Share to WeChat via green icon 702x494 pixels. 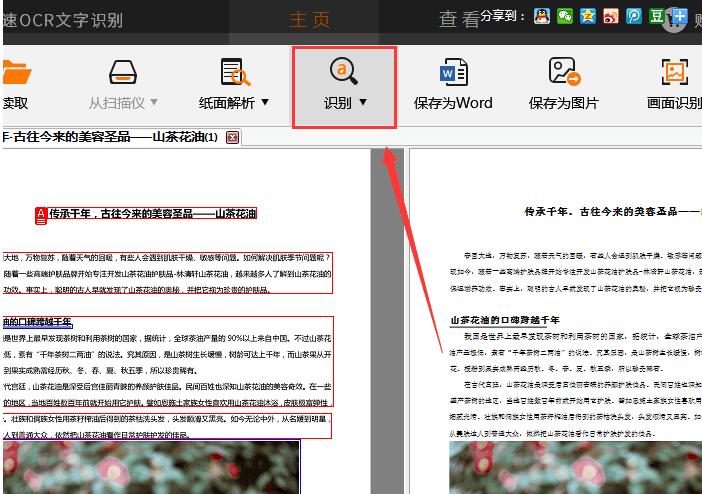tap(565, 16)
